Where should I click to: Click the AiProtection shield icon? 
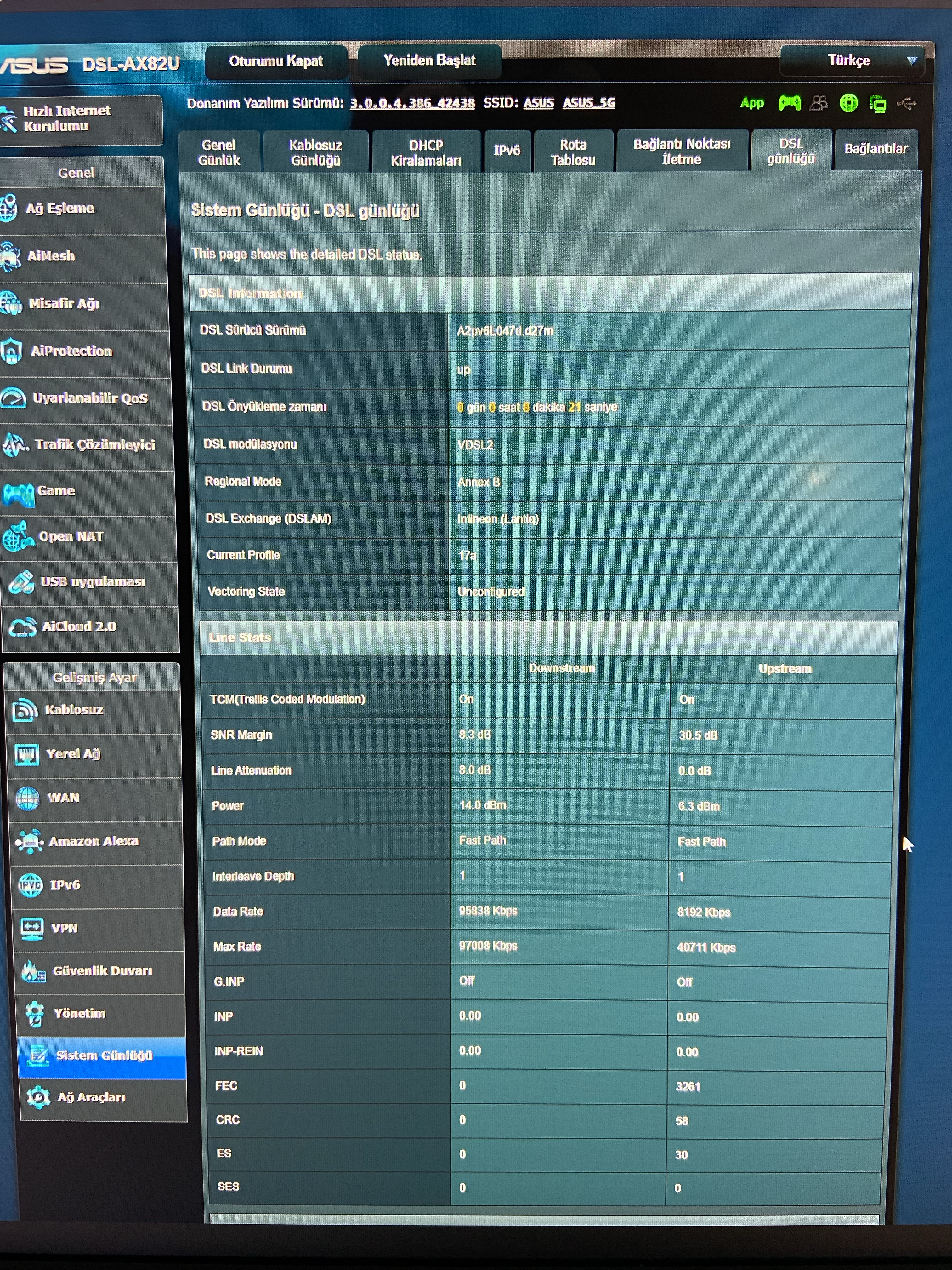pyautogui.click(x=11, y=351)
